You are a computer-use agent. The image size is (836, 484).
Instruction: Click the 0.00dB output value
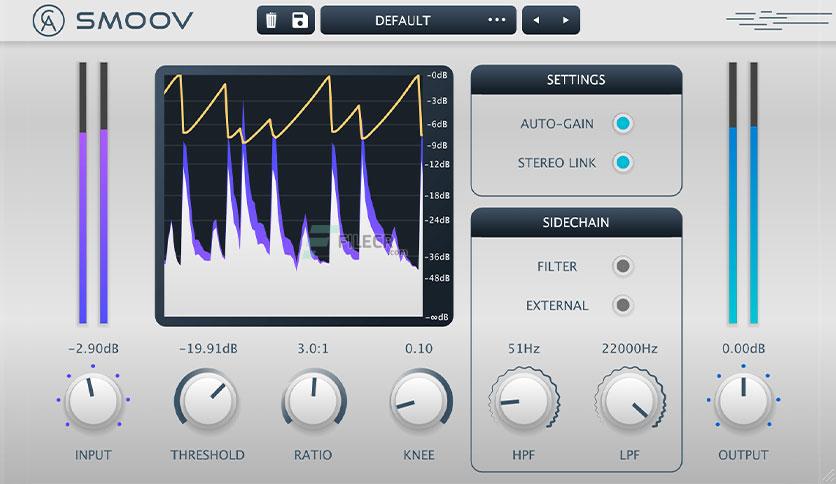click(743, 349)
